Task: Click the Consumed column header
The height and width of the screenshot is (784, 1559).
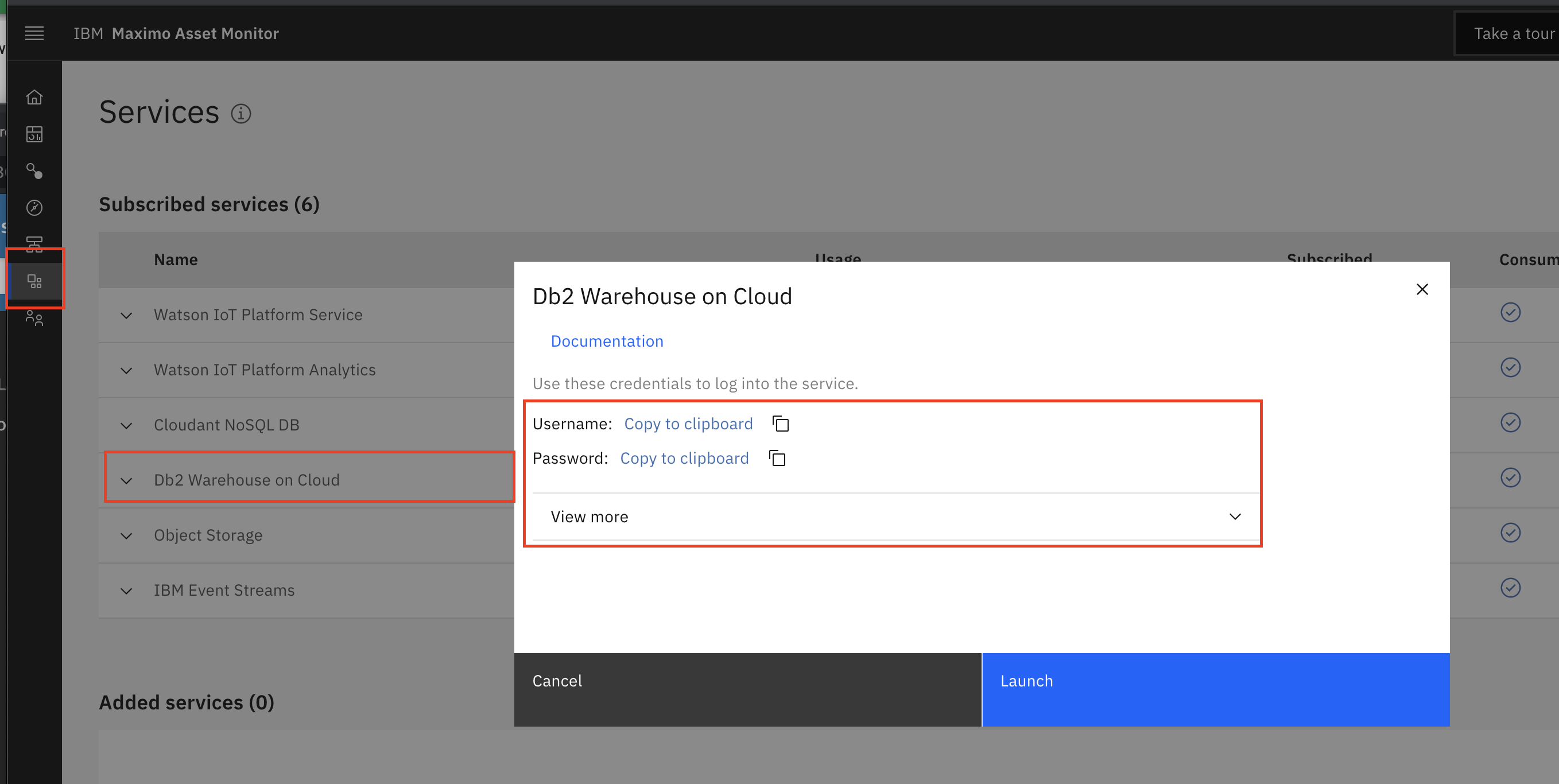Action: click(1529, 259)
